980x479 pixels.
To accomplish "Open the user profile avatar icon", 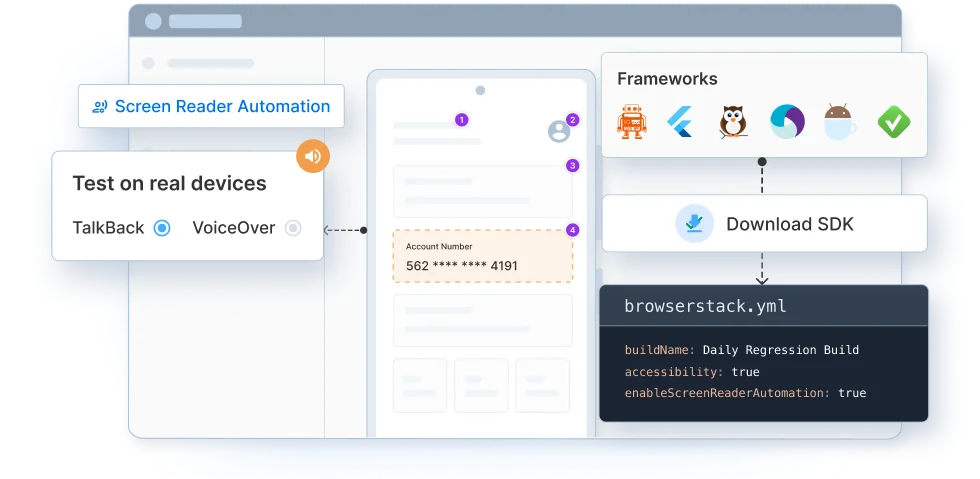I will point(559,131).
